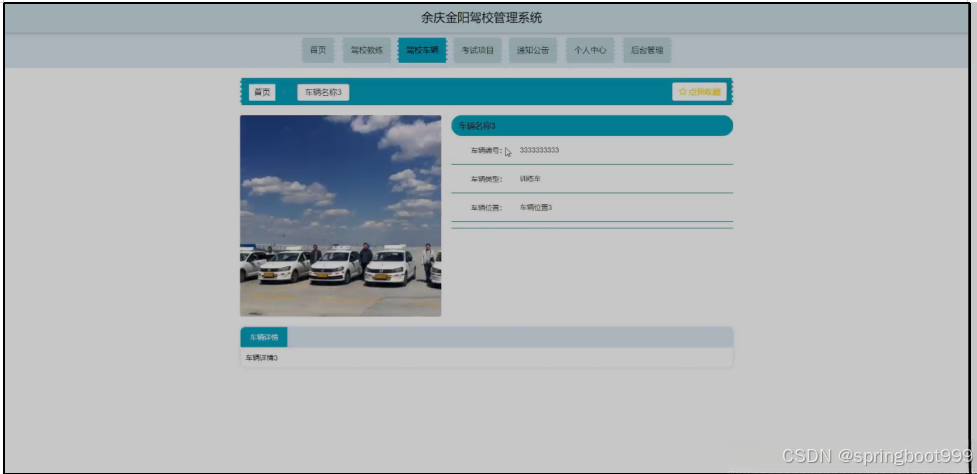
Task: Click the 车辆位置 label
Action: click(x=486, y=207)
